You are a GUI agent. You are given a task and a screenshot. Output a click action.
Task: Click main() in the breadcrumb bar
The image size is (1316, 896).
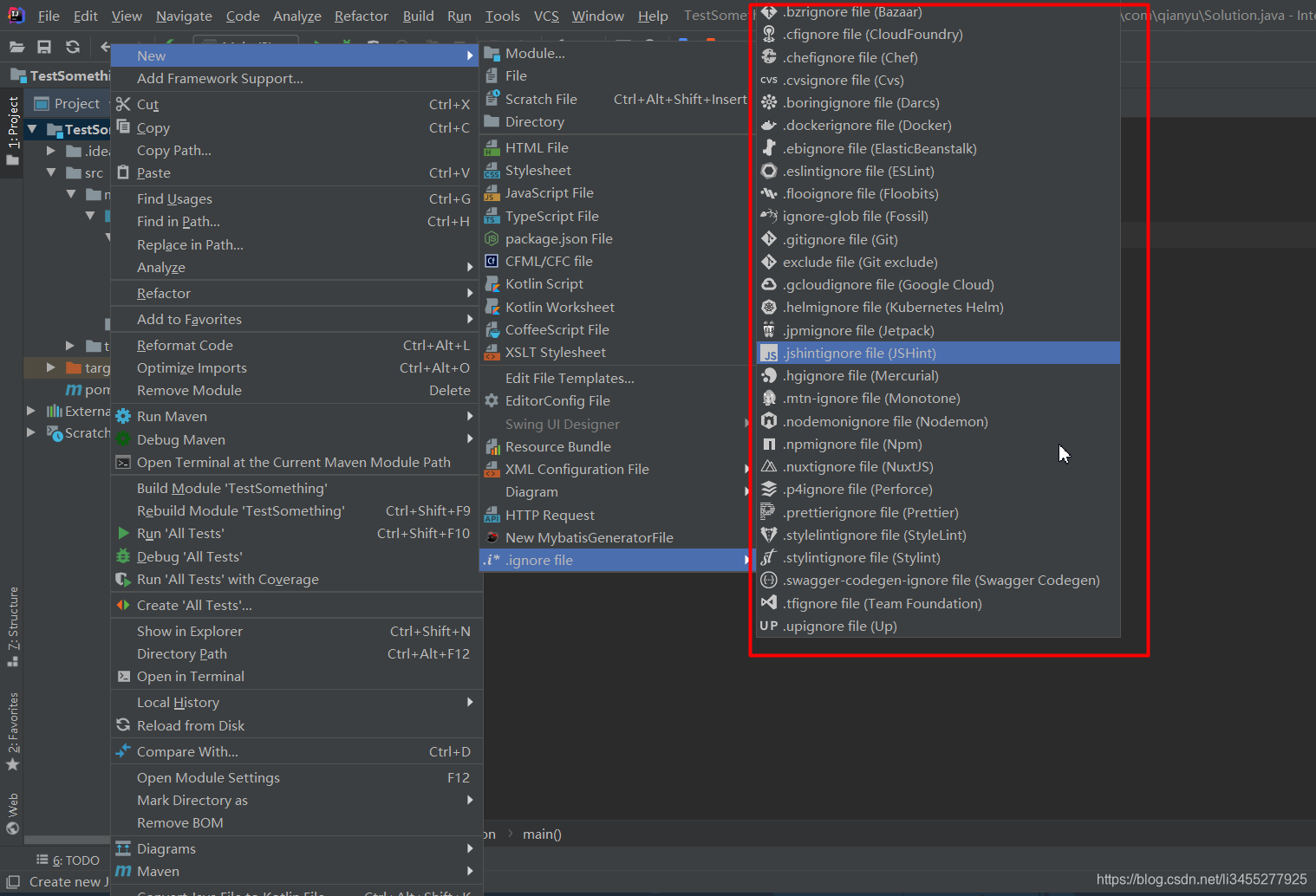[542, 834]
